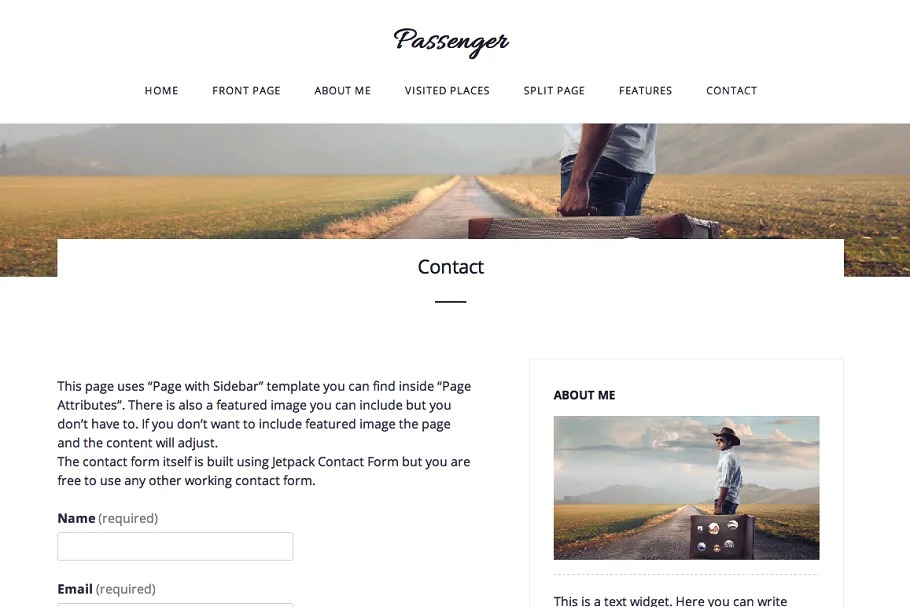
Task: Click the intro paragraph about Page with Sidebar
Action: click(x=264, y=414)
